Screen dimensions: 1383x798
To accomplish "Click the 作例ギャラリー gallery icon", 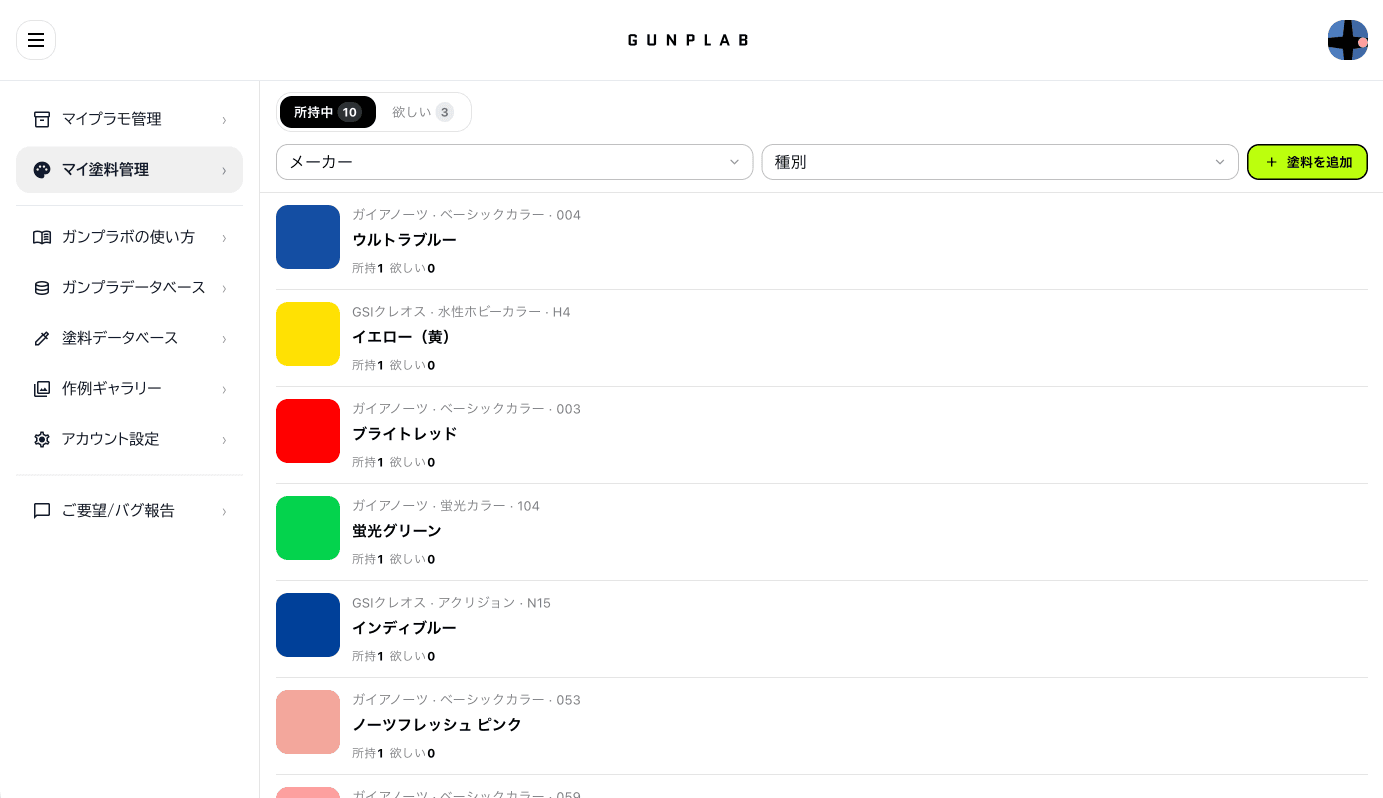I will click(x=42, y=389).
